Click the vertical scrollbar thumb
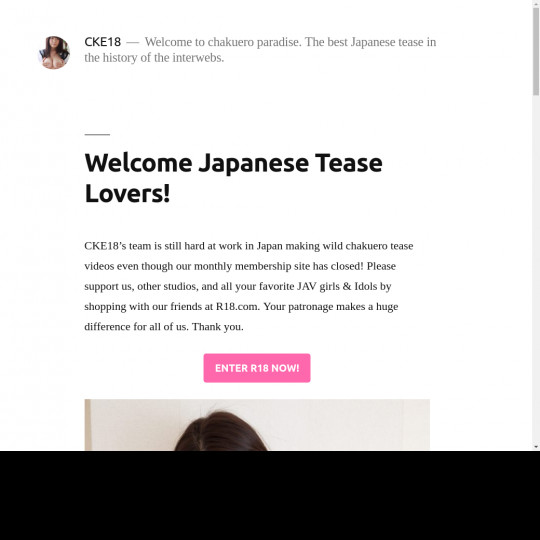 click(536, 51)
